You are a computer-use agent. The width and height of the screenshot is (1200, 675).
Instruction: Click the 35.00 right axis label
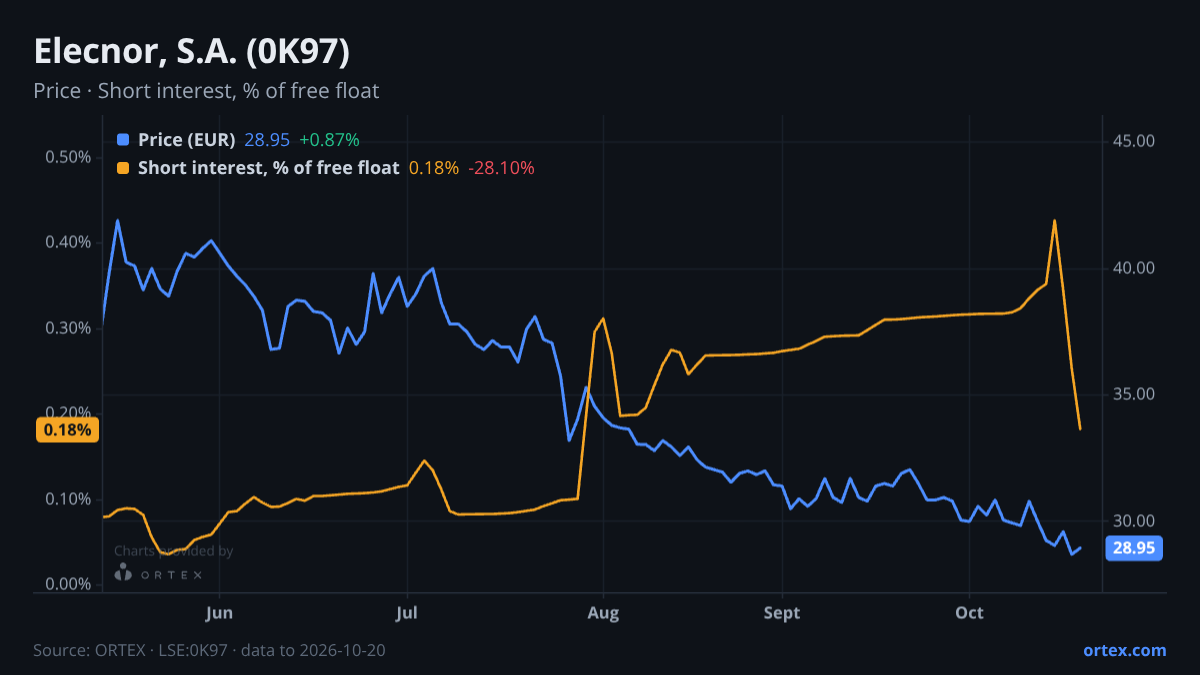point(1133,394)
